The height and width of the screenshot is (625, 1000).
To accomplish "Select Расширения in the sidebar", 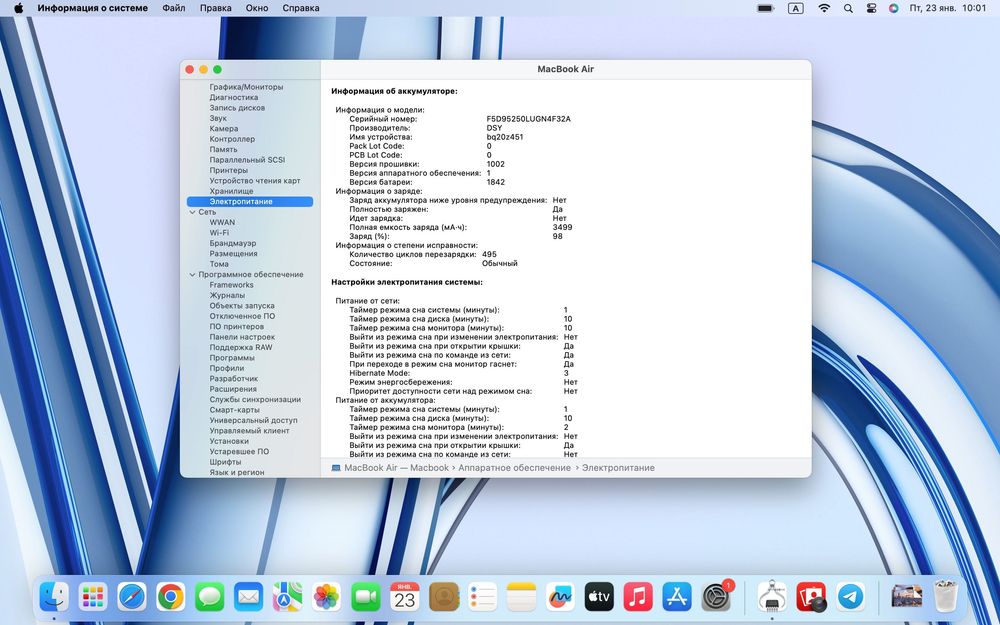I will (233, 389).
